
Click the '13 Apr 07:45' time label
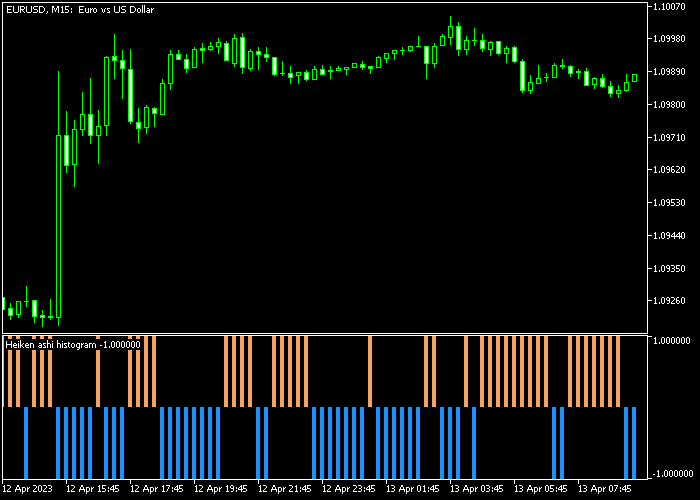[x=605, y=488]
